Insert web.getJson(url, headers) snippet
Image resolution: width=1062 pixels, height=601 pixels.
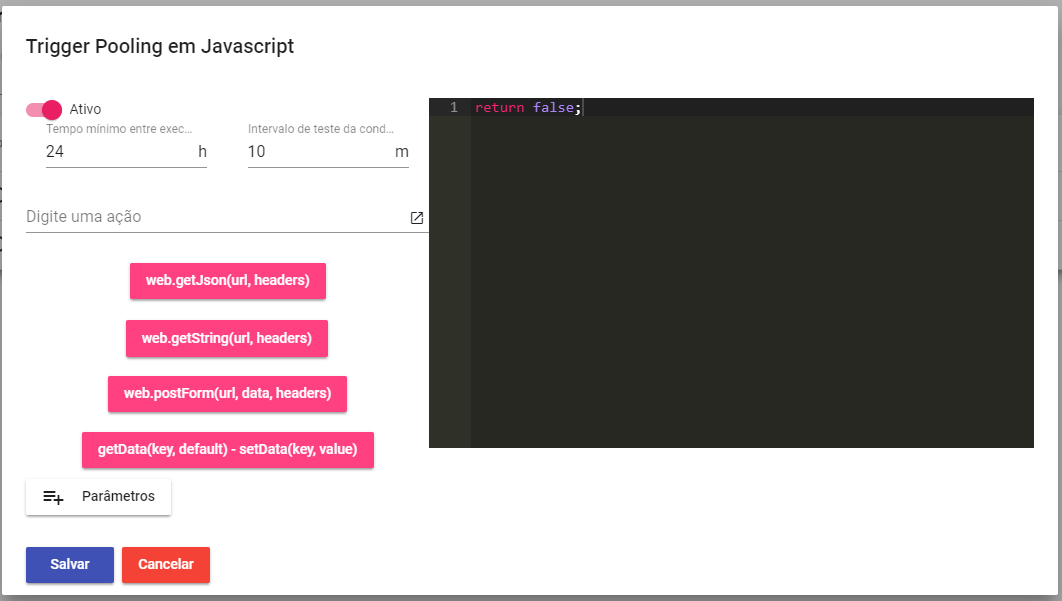[228, 281]
